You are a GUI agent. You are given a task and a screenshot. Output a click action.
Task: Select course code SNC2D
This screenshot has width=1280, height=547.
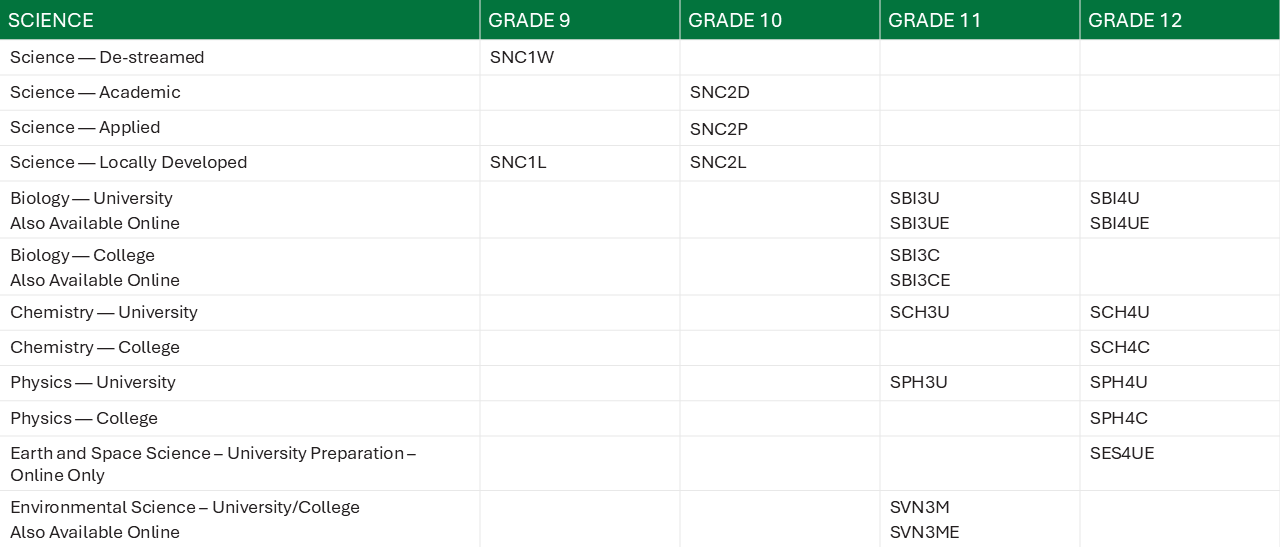[720, 93]
